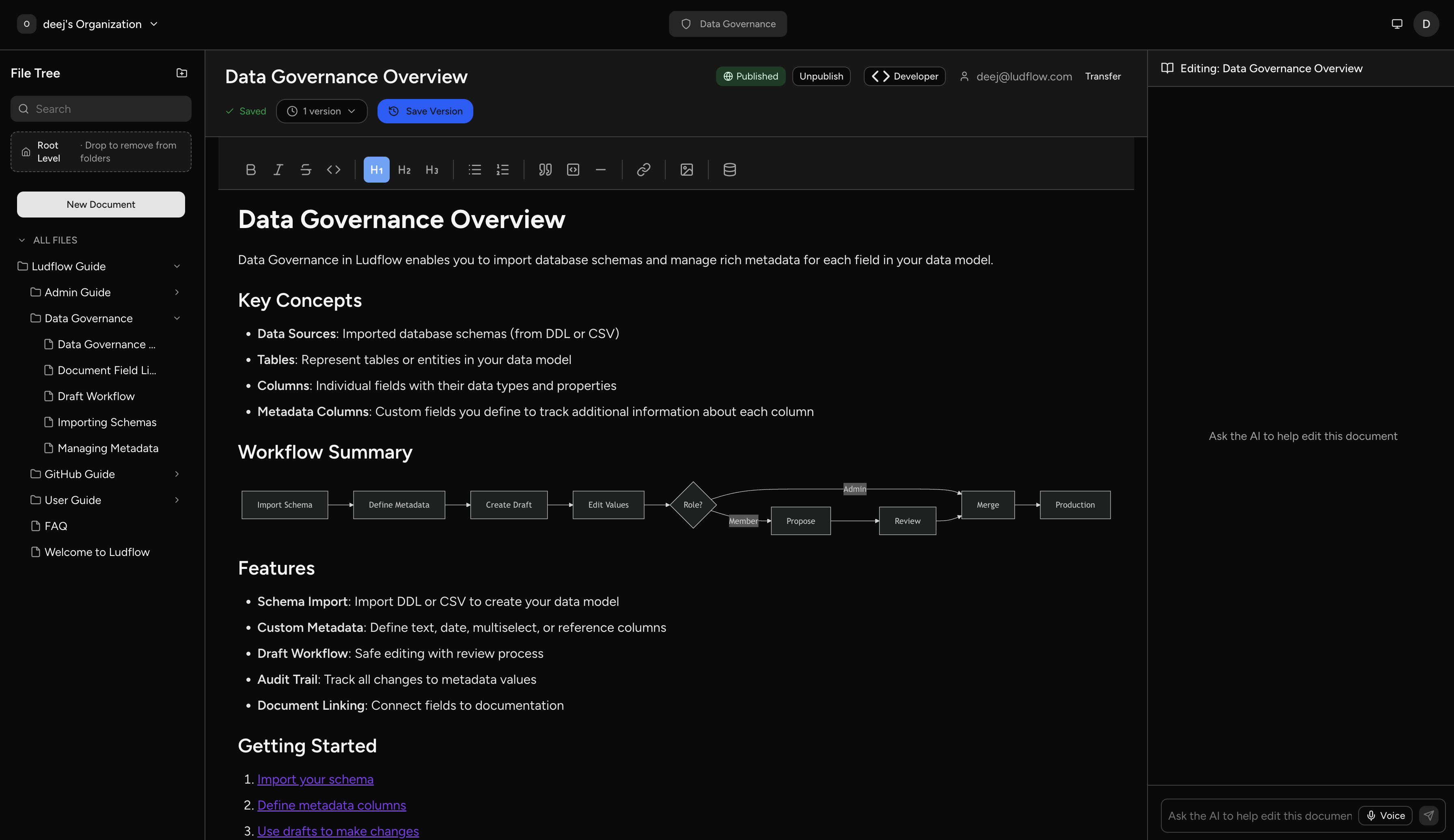Select the italic formatting icon
Image resolution: width=1454 pixels, height=840 pixels.
(278, 169)
